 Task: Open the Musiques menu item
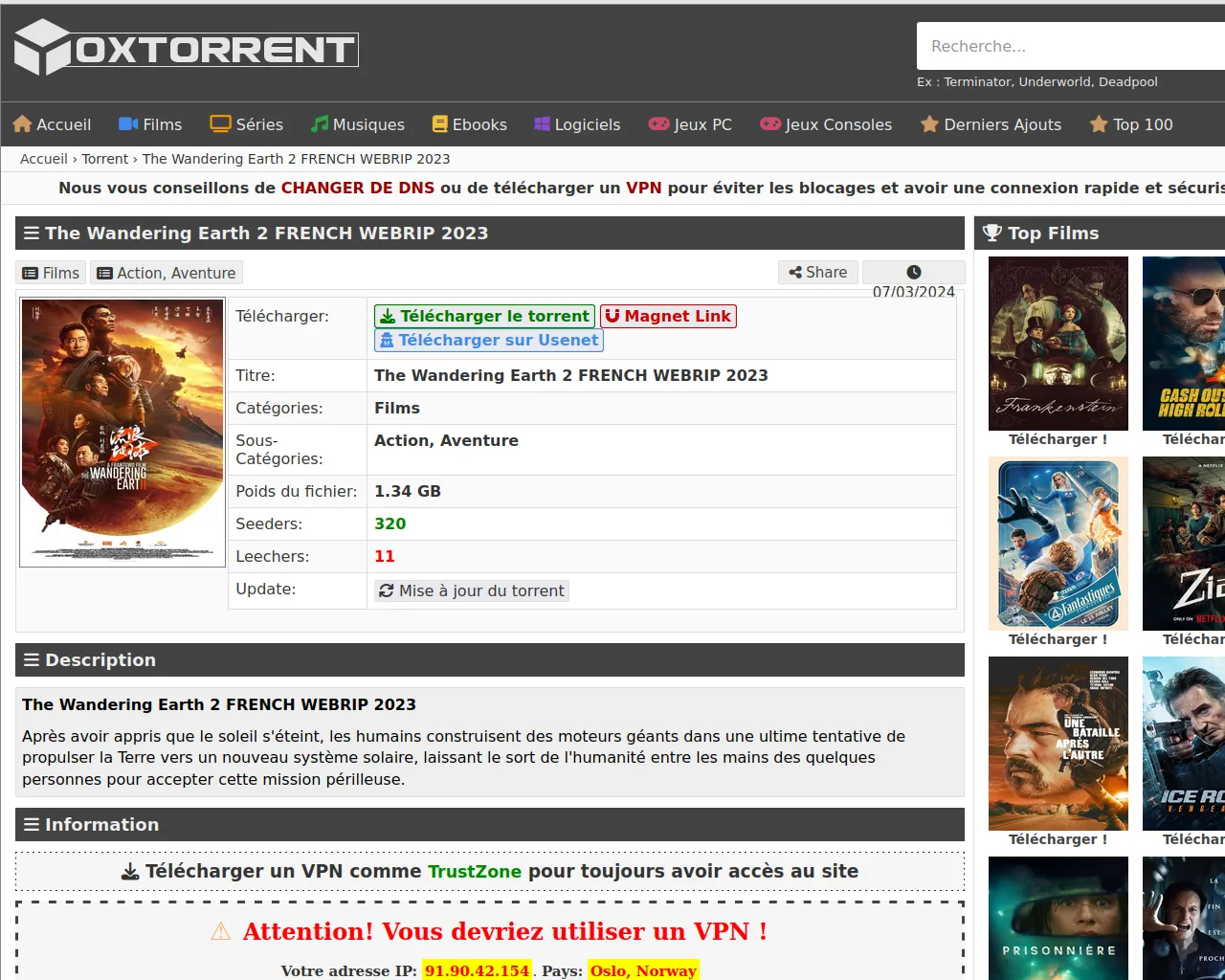(x=358, y=124)
